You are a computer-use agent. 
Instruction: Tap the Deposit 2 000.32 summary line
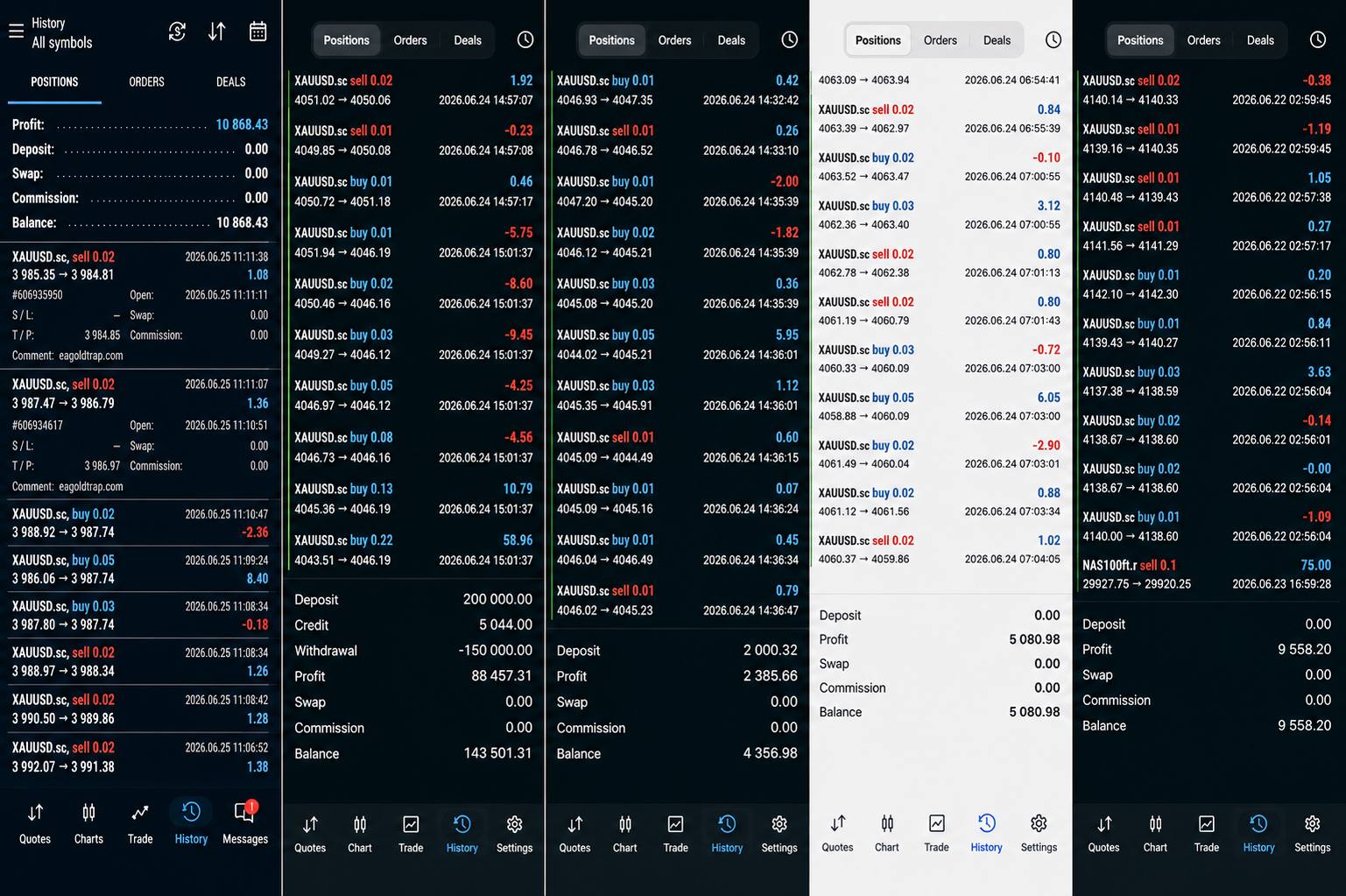pos(678,651)
